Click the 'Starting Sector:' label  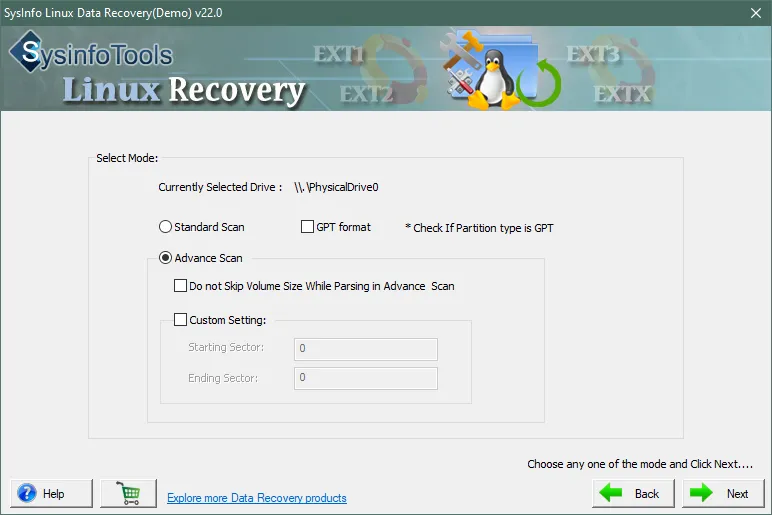226,347
